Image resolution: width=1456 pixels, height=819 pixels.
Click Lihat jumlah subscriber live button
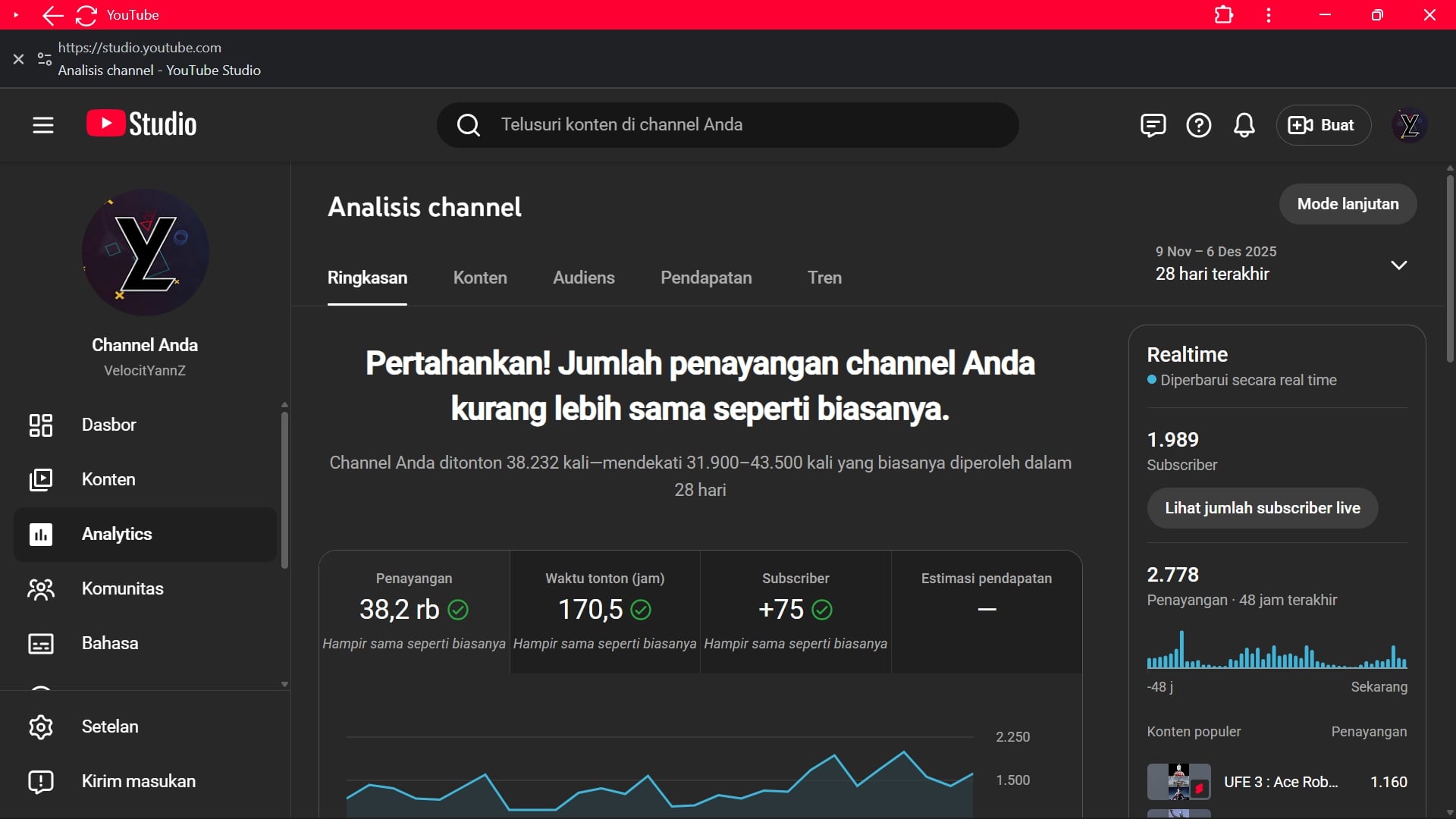1262,508
